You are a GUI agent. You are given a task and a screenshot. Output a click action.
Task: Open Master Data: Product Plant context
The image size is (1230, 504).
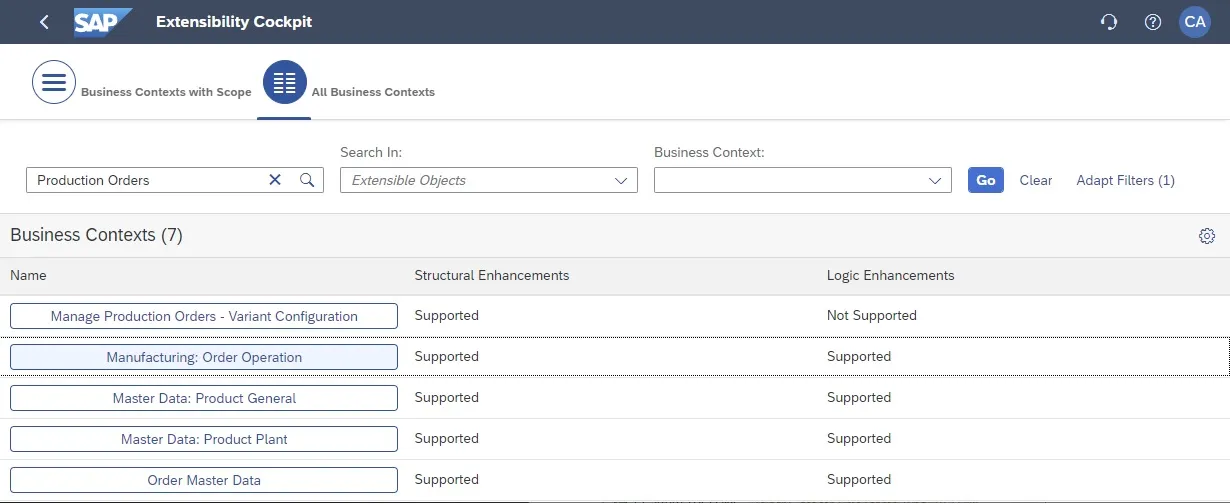[x=204, y=439]
